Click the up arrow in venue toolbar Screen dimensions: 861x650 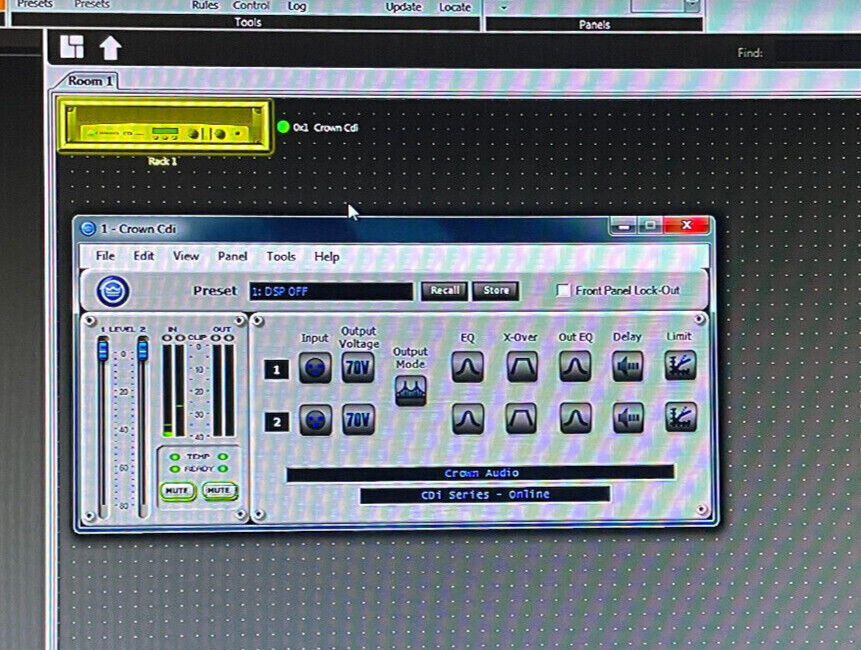110,48
